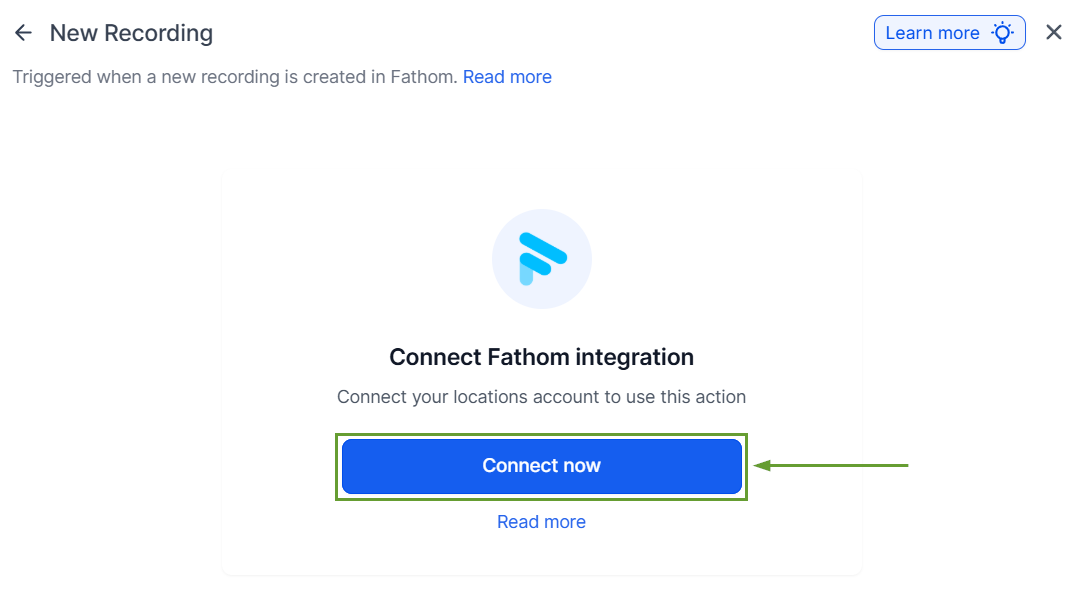
Task: Open the Learn more button
Action: tap(949, 33)
